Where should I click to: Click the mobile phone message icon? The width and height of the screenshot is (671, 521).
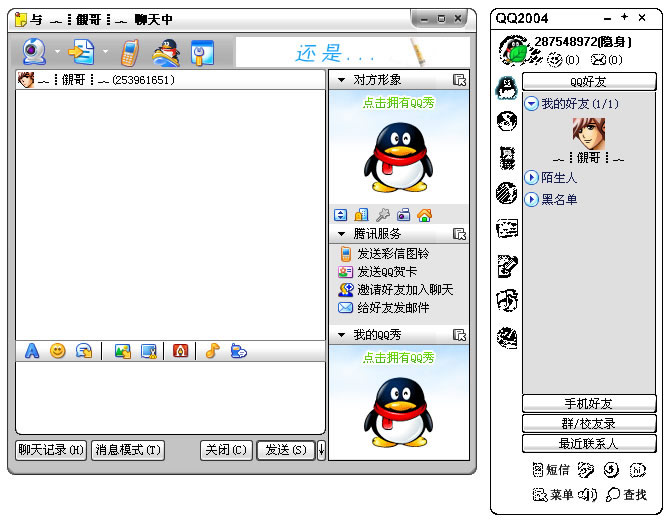click(130, 53)
